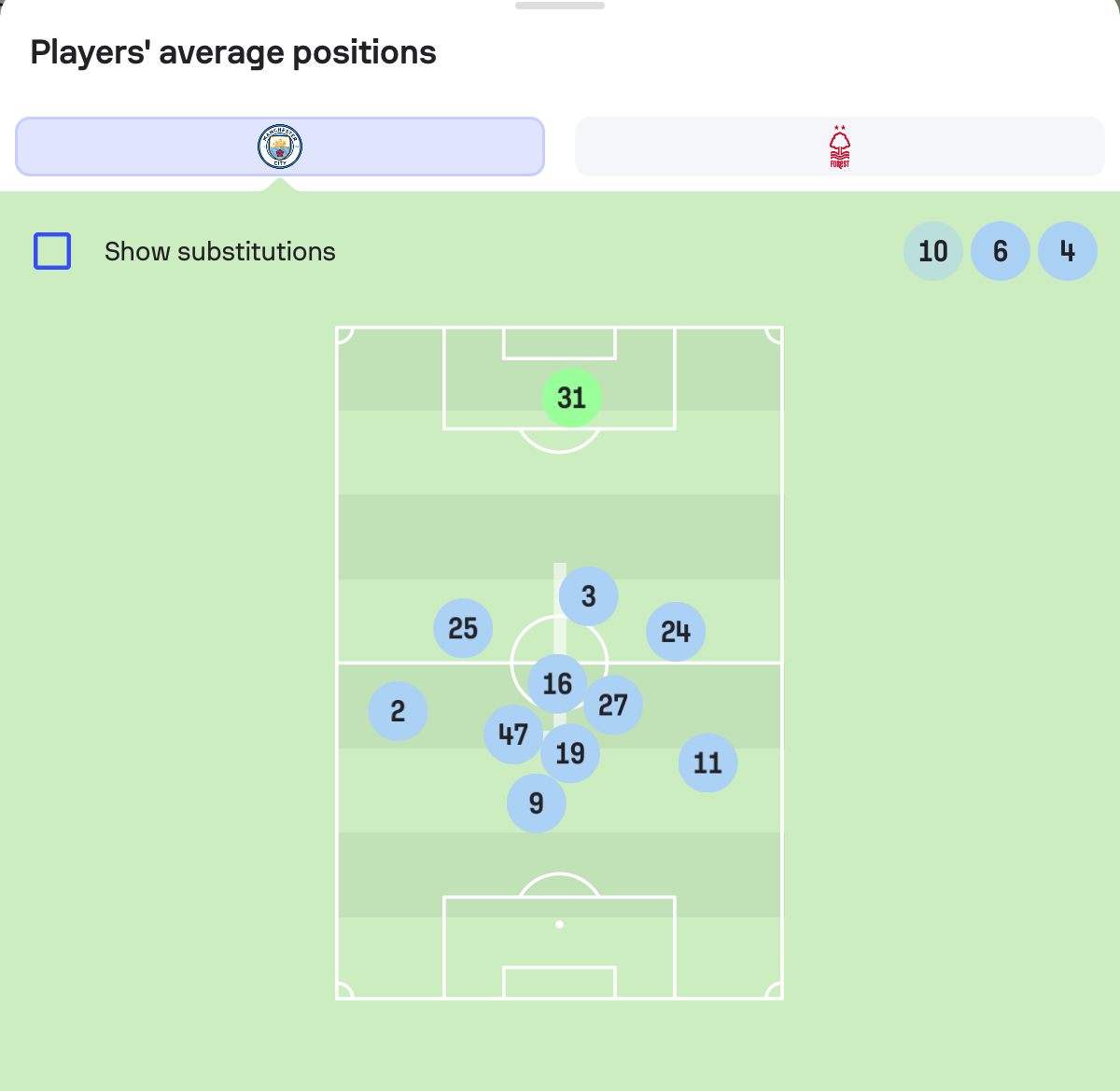Select player 27 marker
This screenshot has width=1120, height=1091.
(x=613, y=705)
